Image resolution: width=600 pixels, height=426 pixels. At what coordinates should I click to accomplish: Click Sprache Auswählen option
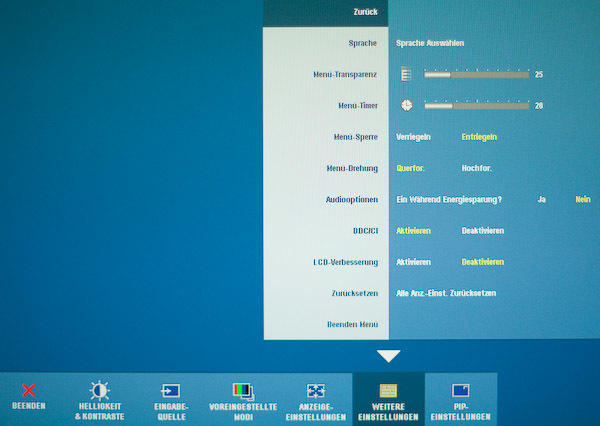click(430, 43)
